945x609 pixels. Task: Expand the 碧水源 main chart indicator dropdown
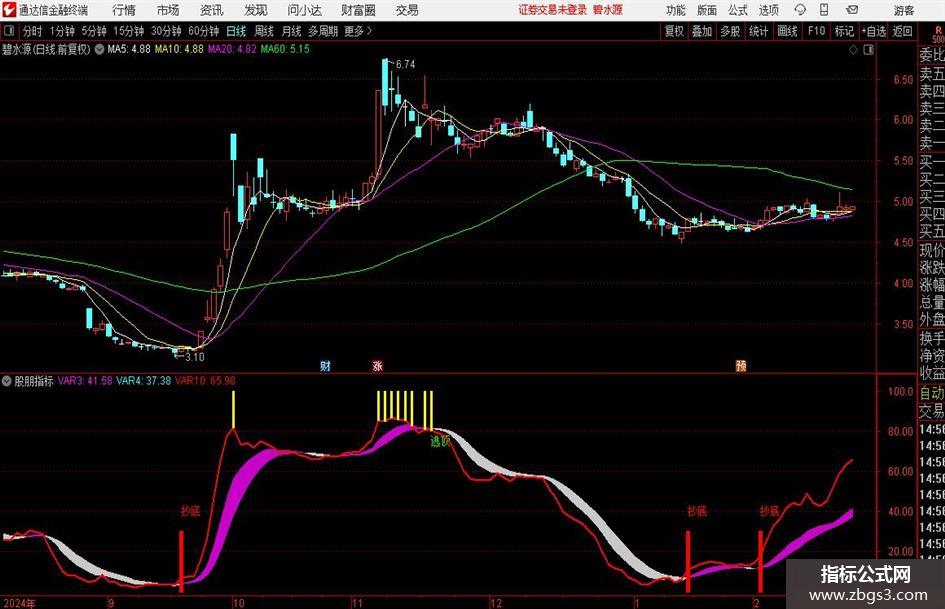point(99,49)
